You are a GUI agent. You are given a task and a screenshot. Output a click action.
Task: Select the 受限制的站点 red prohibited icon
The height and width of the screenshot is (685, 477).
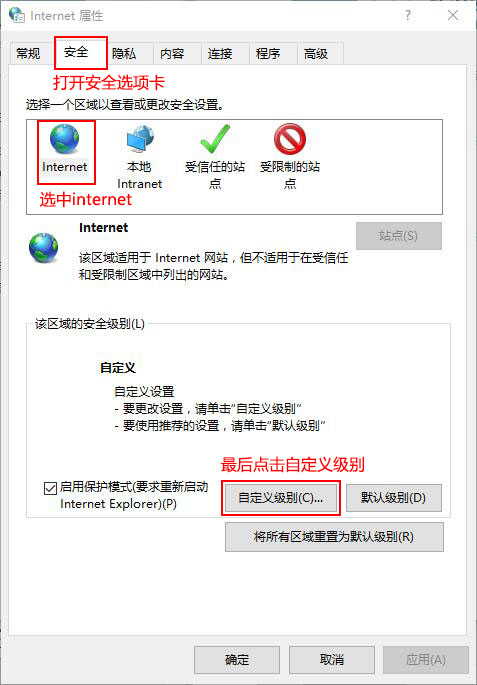[x=290, y=139]
